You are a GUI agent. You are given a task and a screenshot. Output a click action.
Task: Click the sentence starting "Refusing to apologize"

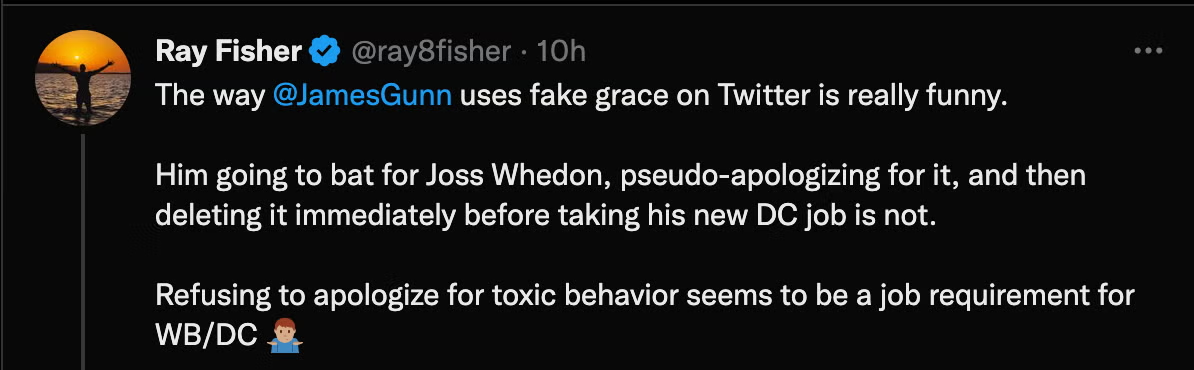(x=644, y=297)
